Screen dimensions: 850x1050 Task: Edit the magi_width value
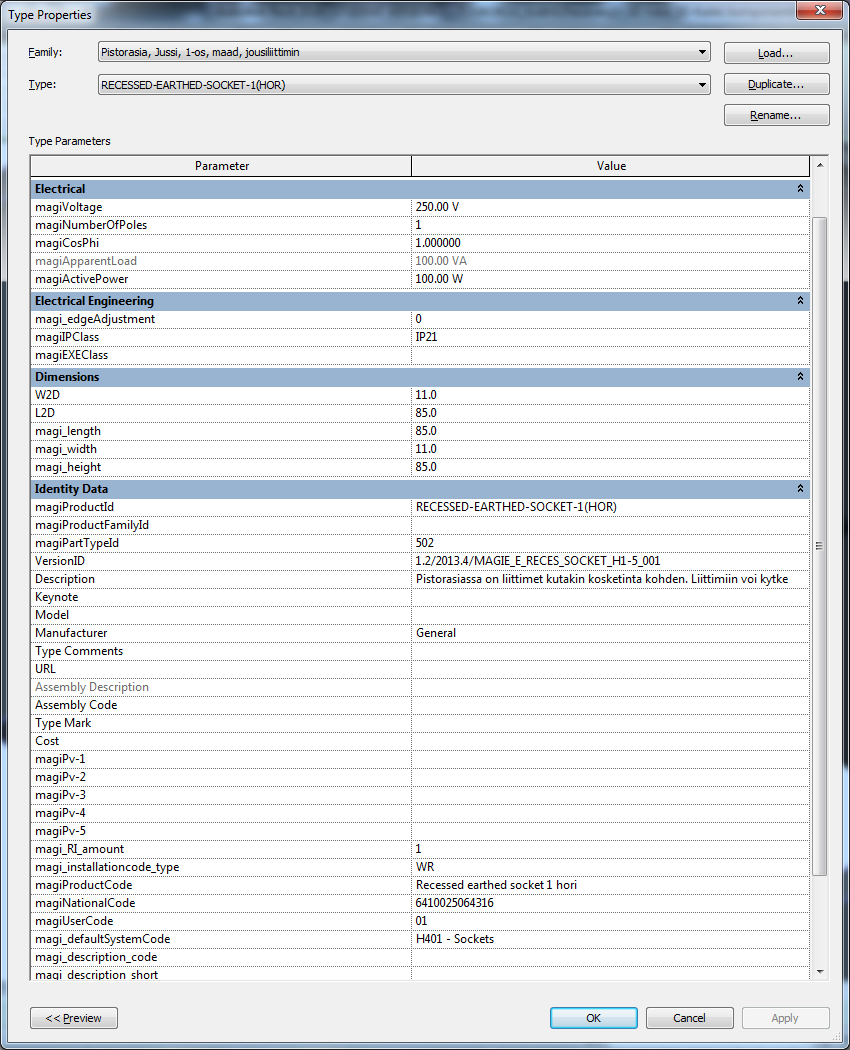[610, 449]
